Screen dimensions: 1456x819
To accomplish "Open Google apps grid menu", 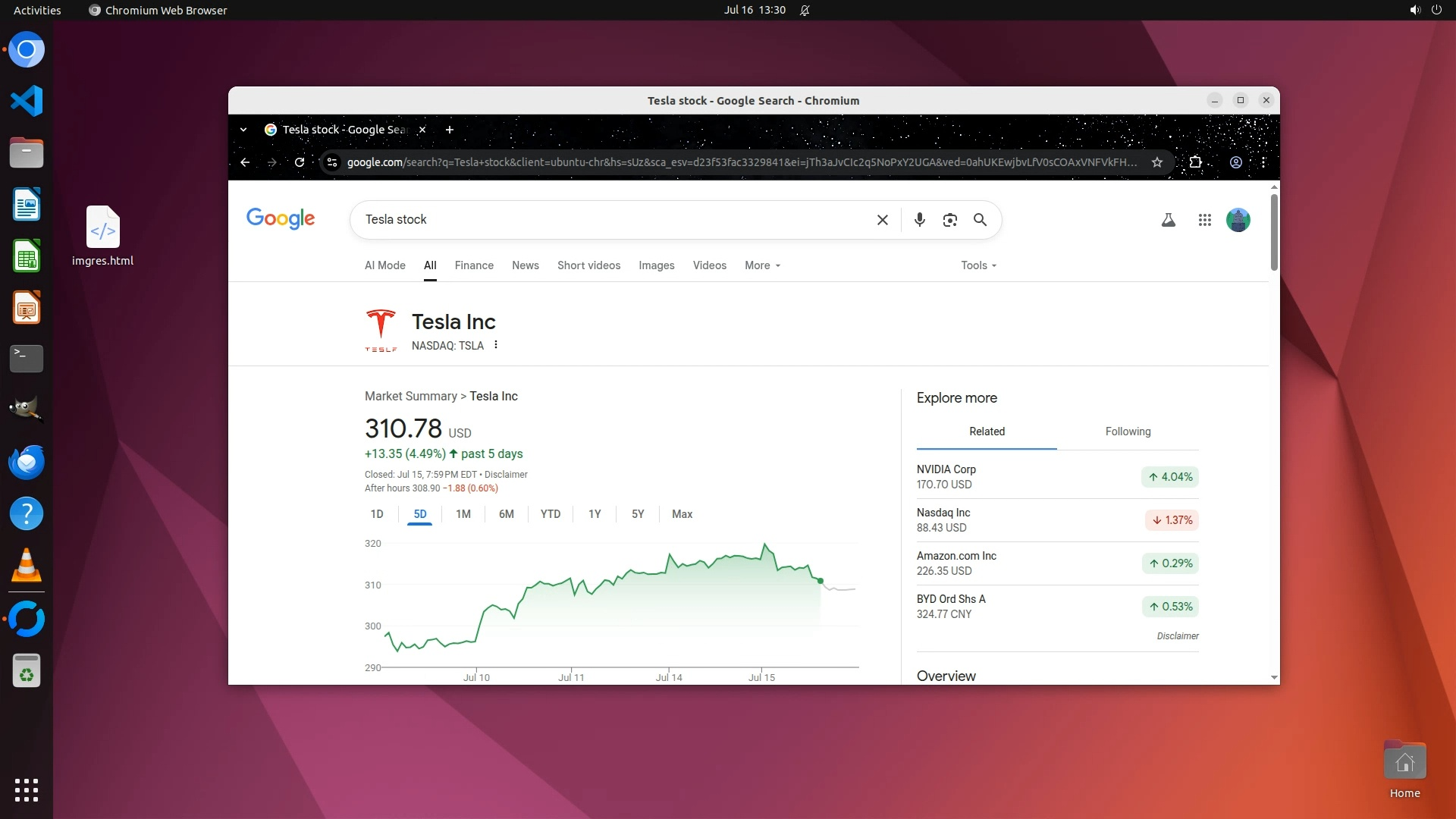I will tap(1204, 220).
